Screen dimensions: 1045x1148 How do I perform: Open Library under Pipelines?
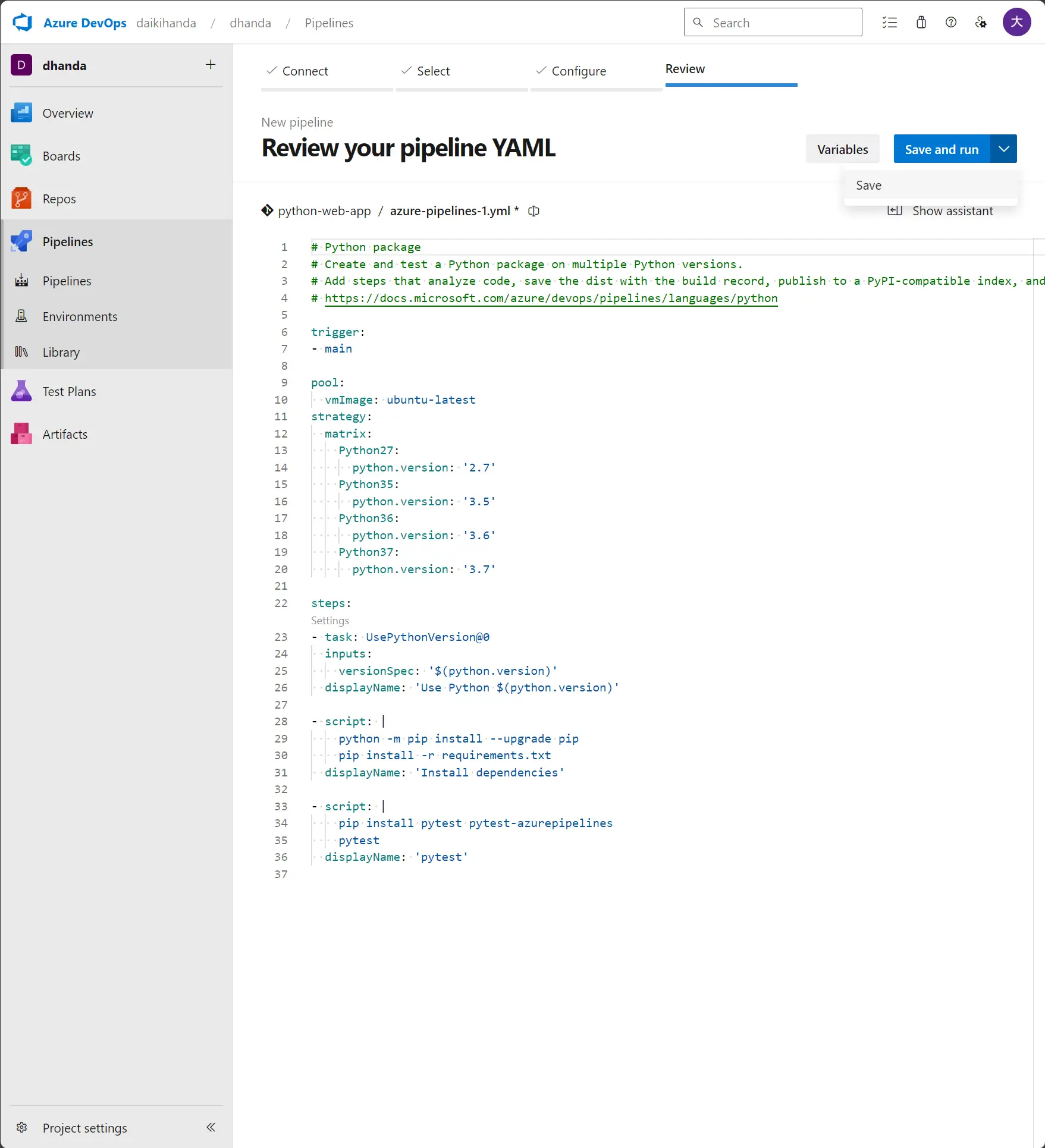point(117,352)
